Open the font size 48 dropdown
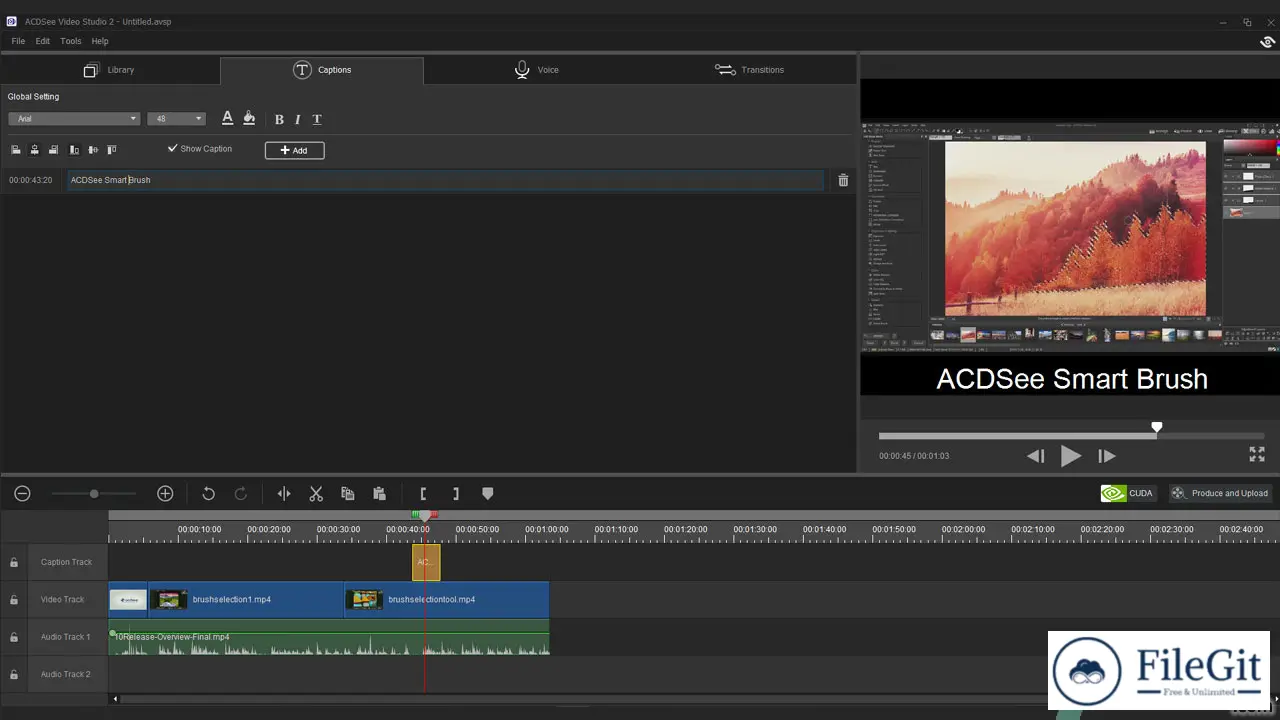The image size is (1280, 720). [176, 119]
